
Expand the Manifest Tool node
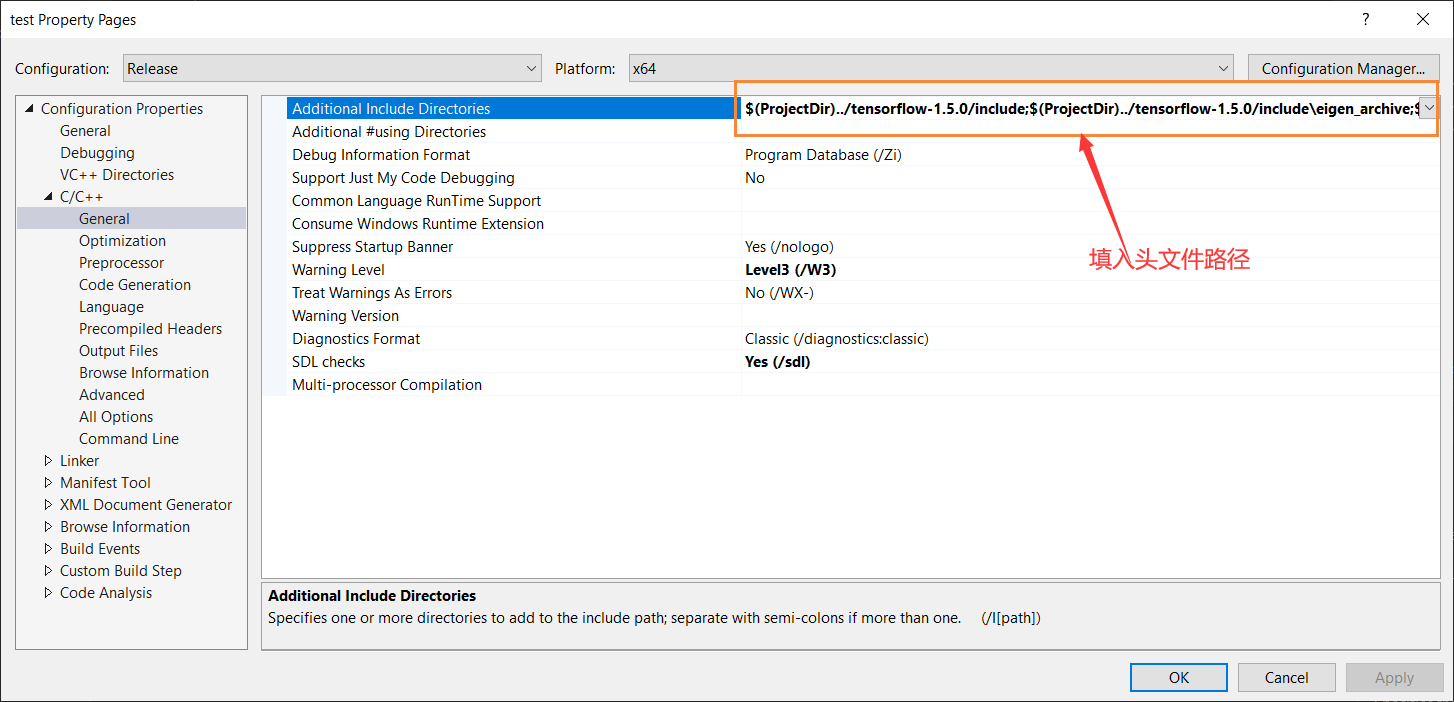[x=46, y=482]
